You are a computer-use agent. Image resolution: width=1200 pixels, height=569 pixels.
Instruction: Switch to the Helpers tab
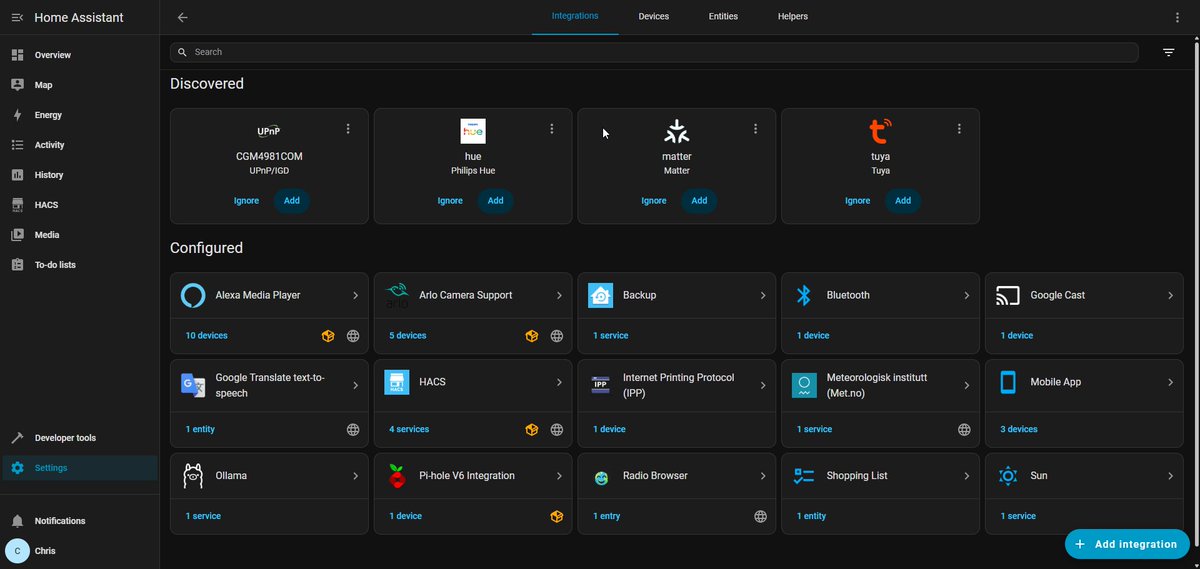(x=793, y=17)
